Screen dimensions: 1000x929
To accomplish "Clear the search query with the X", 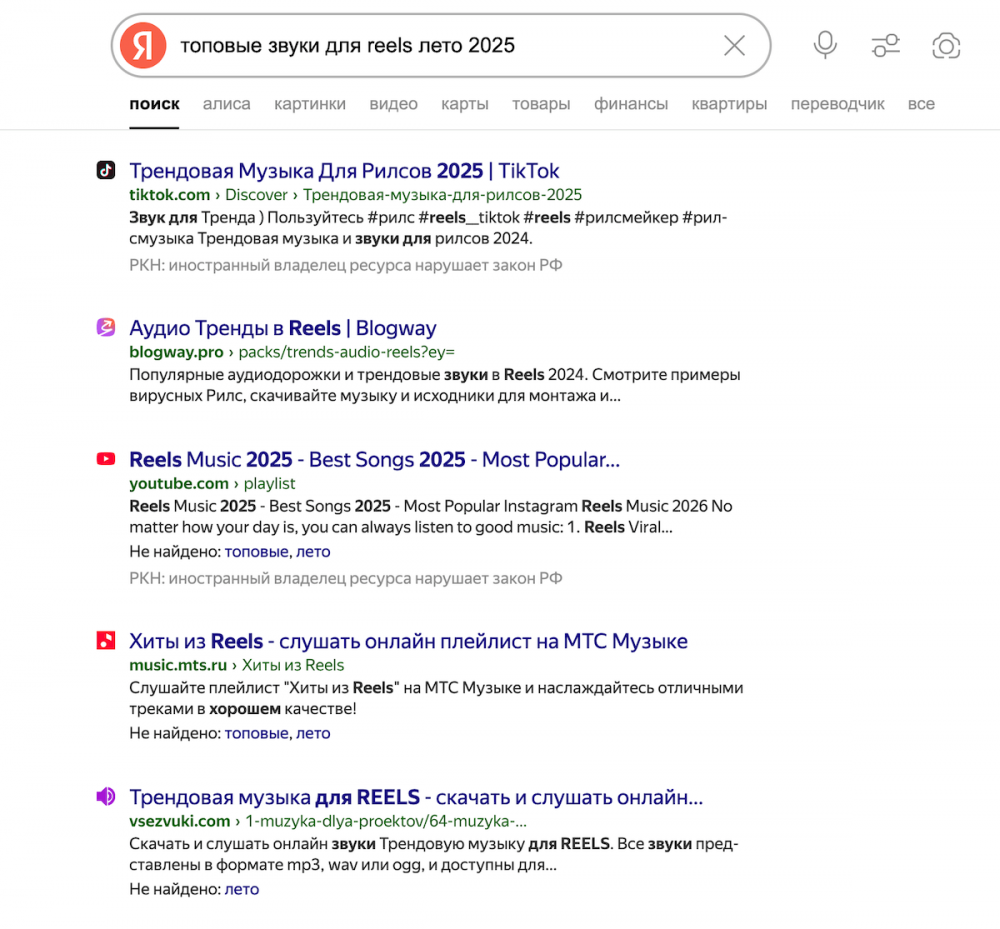I will (734, 45).
